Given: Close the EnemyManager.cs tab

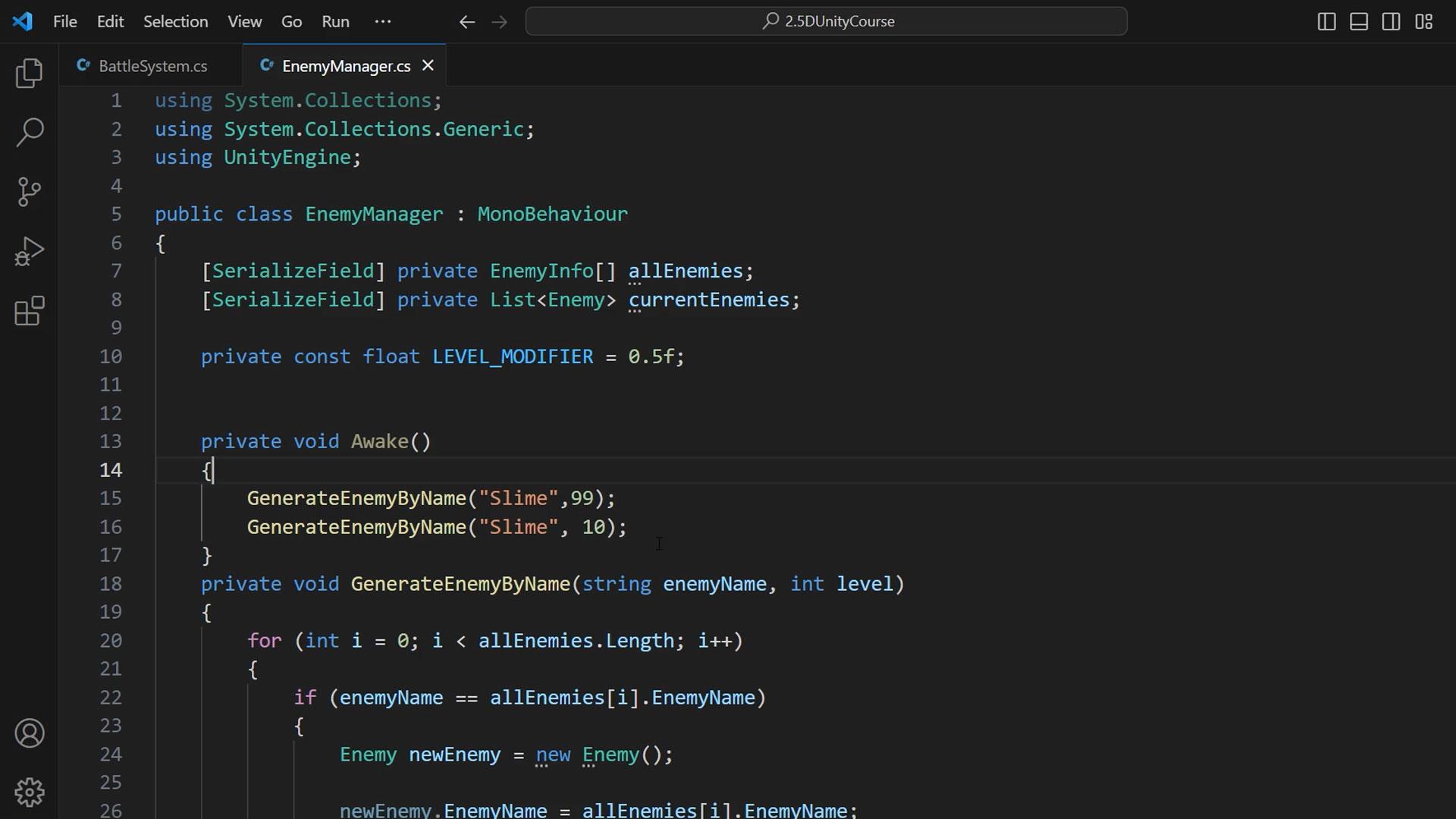Looking at the screenshot, I should pyautogui.click(x=428, y=66).
